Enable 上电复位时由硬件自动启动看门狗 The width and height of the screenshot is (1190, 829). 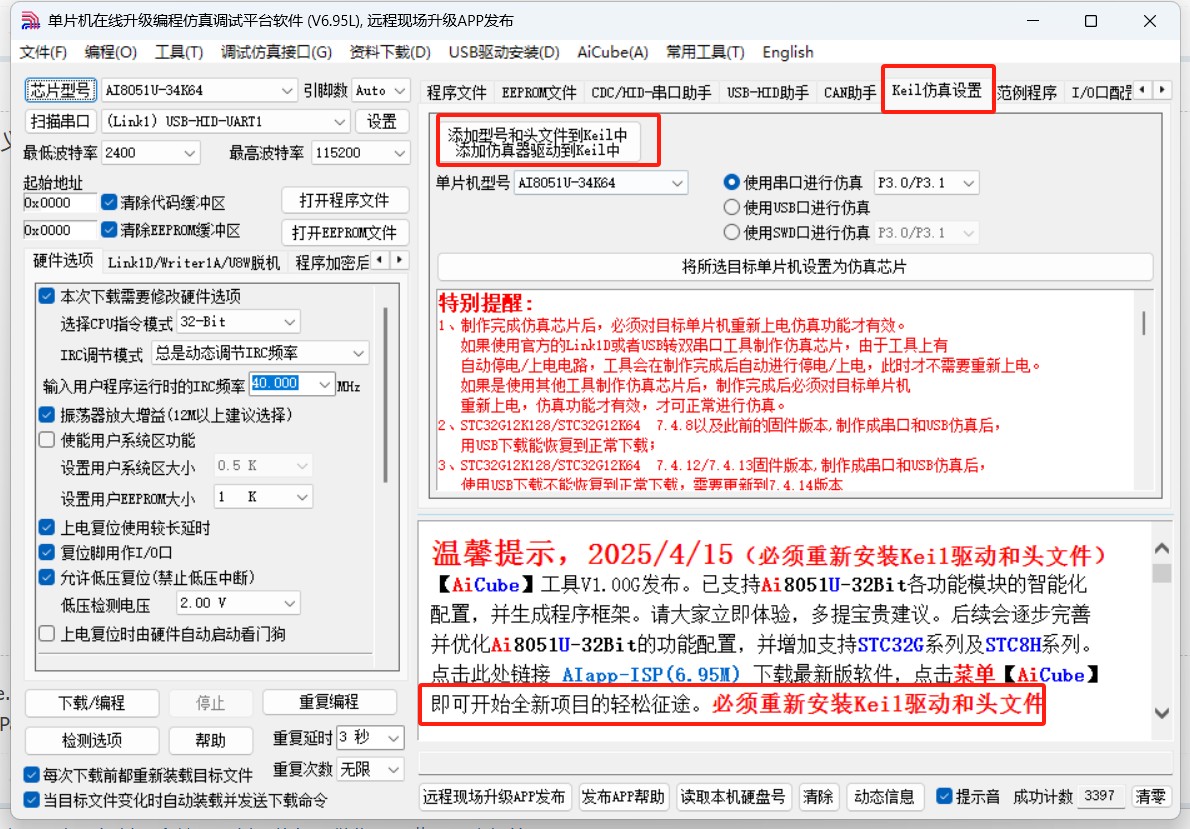click(46, 633)
